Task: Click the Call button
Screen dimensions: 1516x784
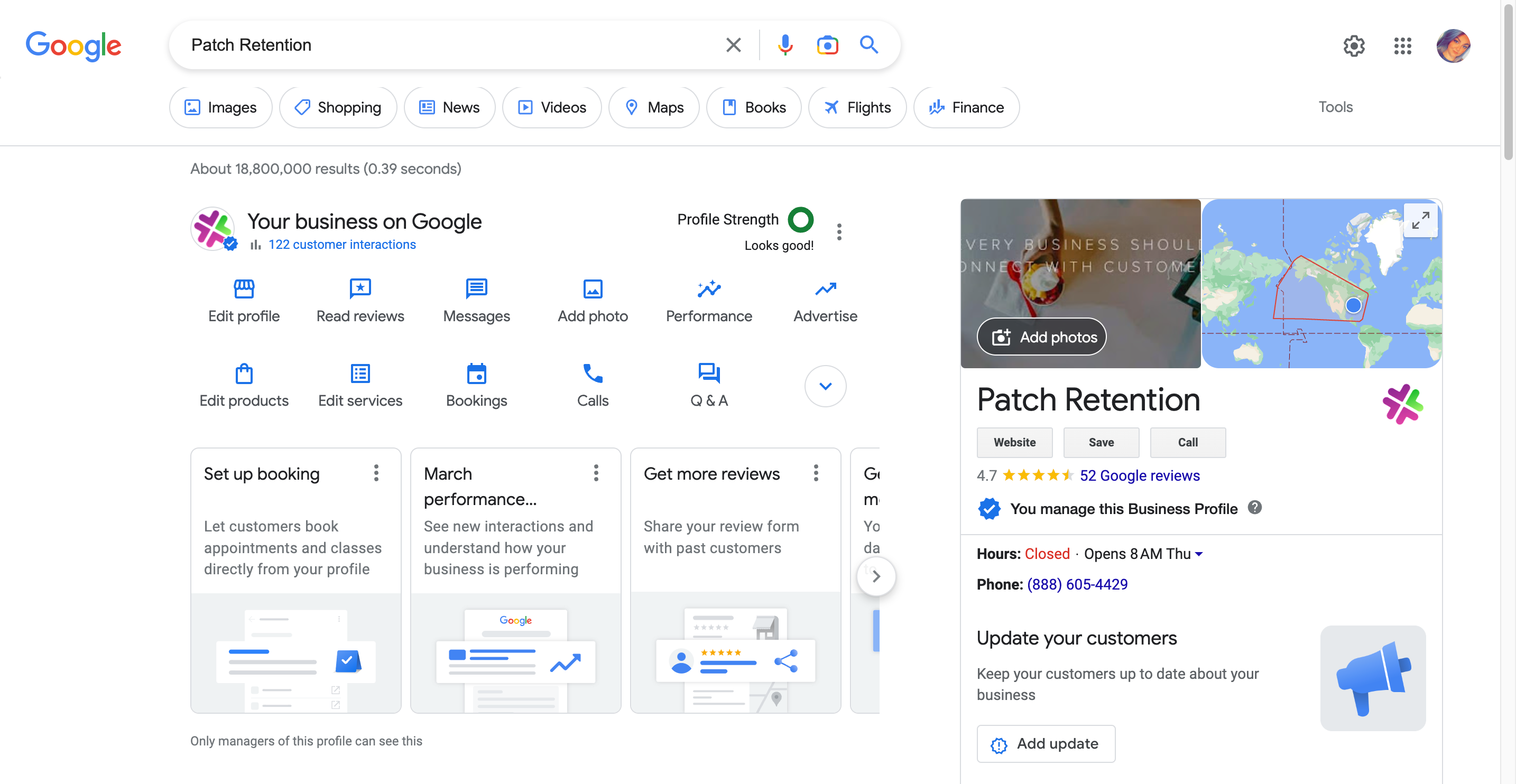Action: click(1187, 442)
